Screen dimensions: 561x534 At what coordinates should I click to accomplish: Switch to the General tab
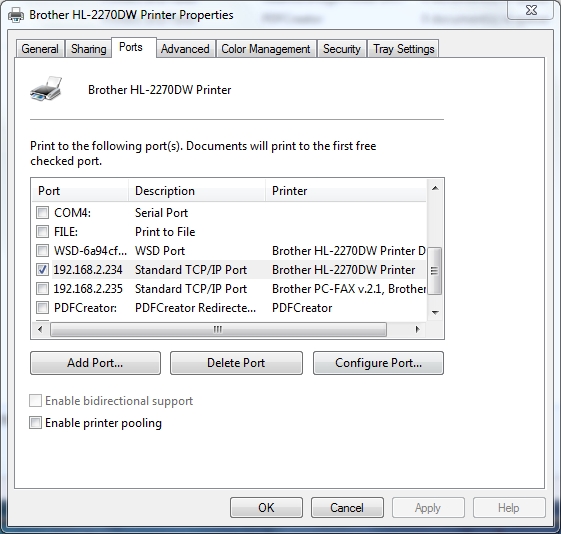[x=40, y=49]
